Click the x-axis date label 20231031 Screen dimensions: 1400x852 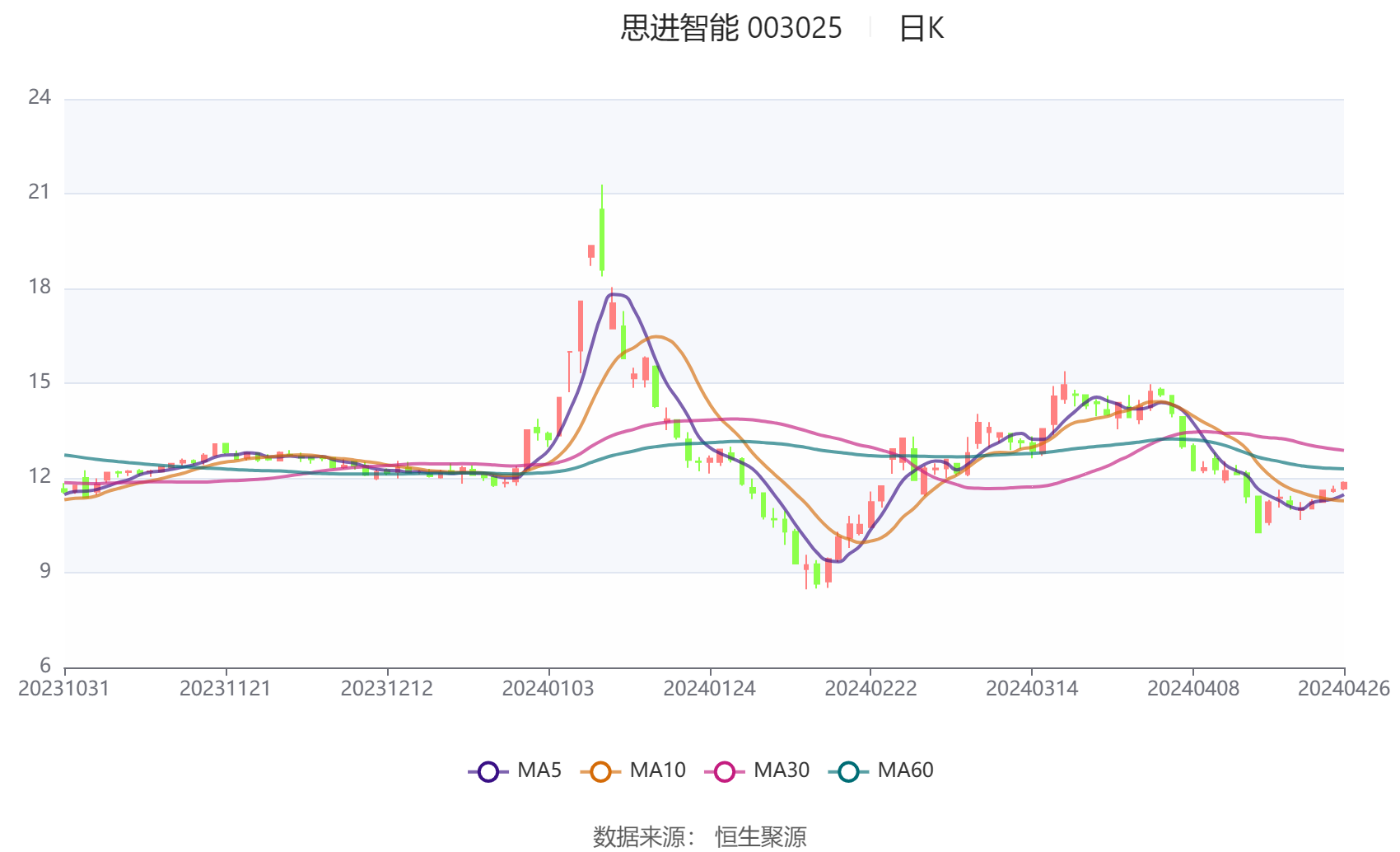tap(64, 689)
